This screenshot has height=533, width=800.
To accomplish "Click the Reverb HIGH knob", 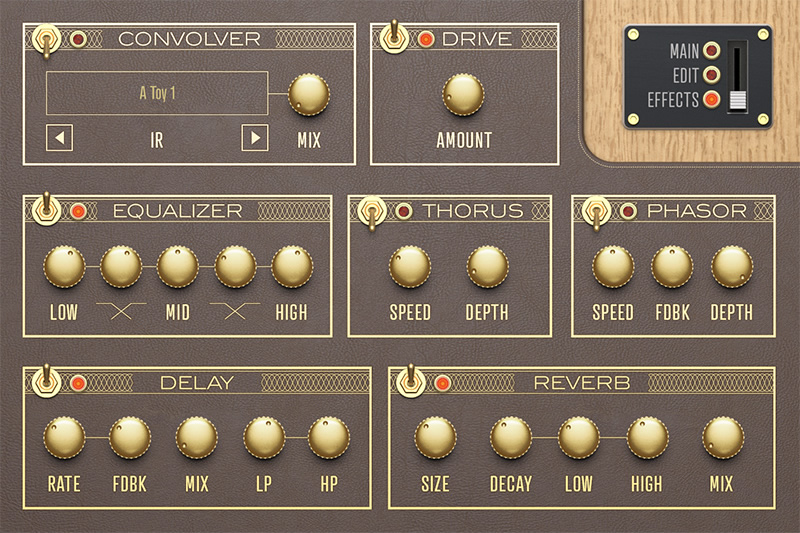I will 647,438.
